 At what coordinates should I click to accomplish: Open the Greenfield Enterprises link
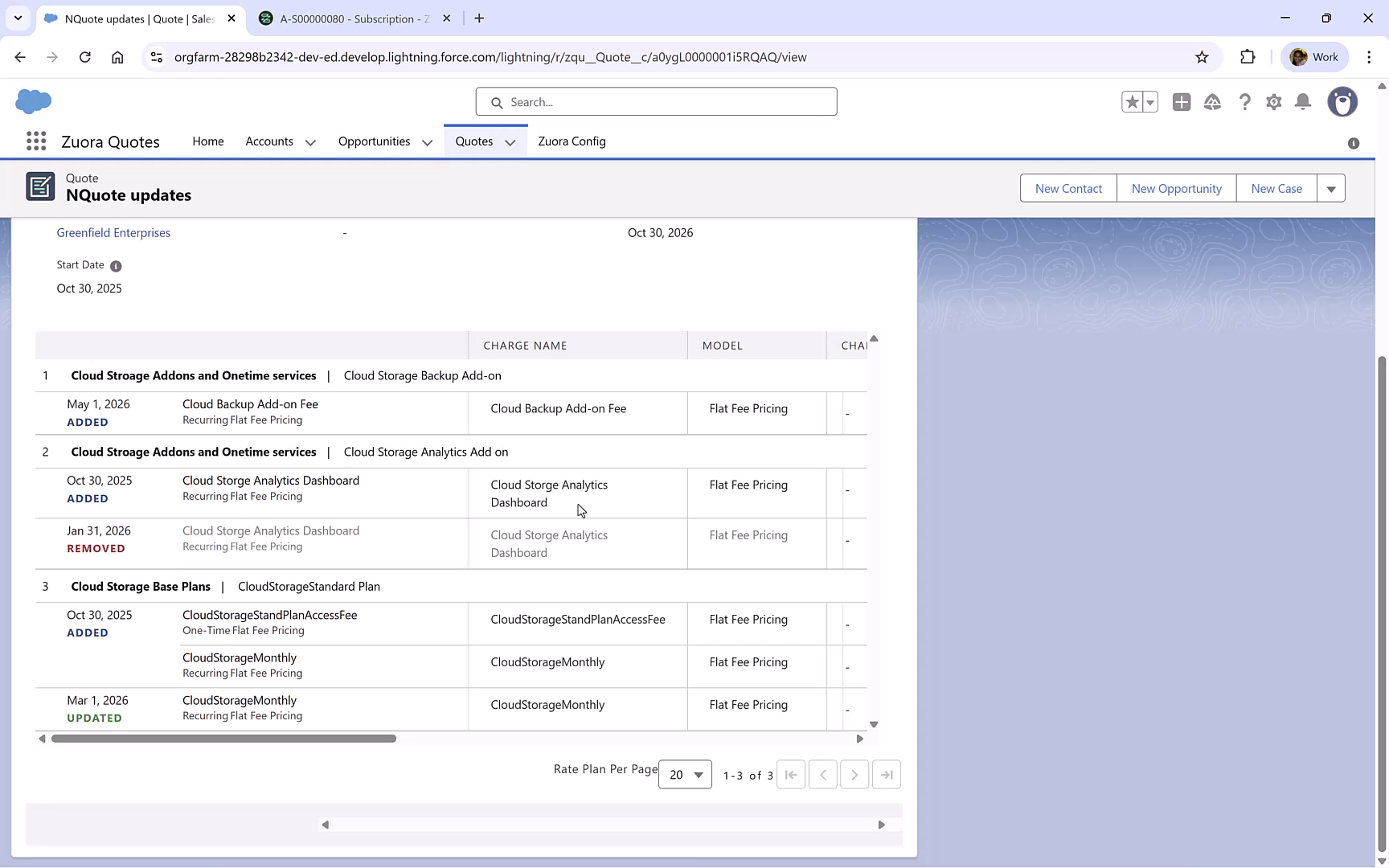[x=113, y=232]
